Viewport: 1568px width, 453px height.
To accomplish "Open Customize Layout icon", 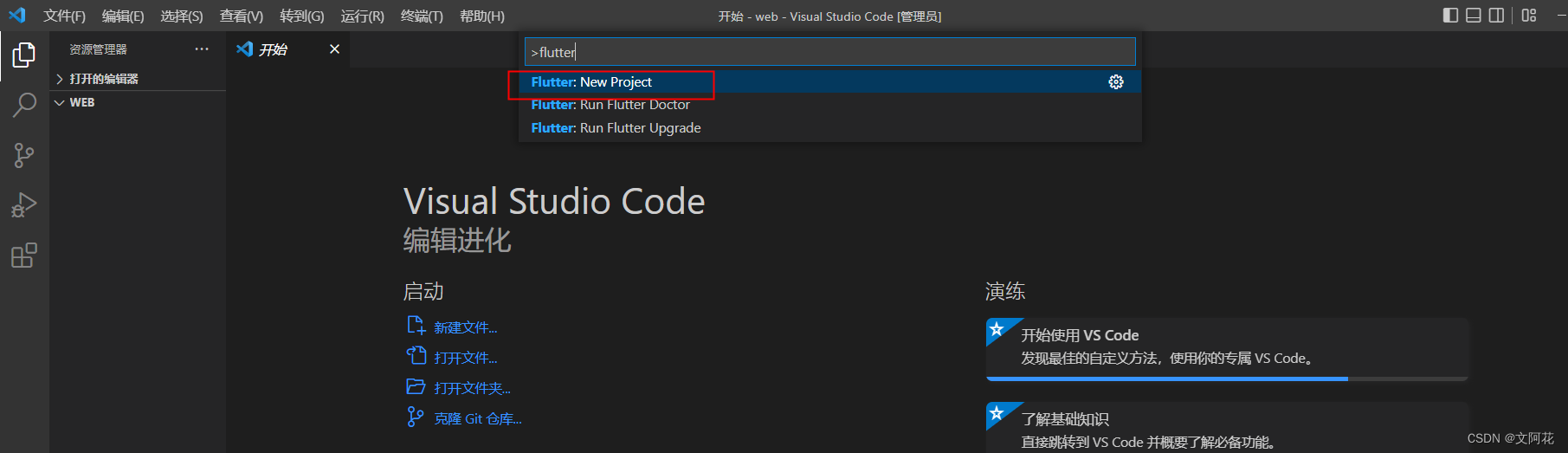I will click(x=1529, y=16).
